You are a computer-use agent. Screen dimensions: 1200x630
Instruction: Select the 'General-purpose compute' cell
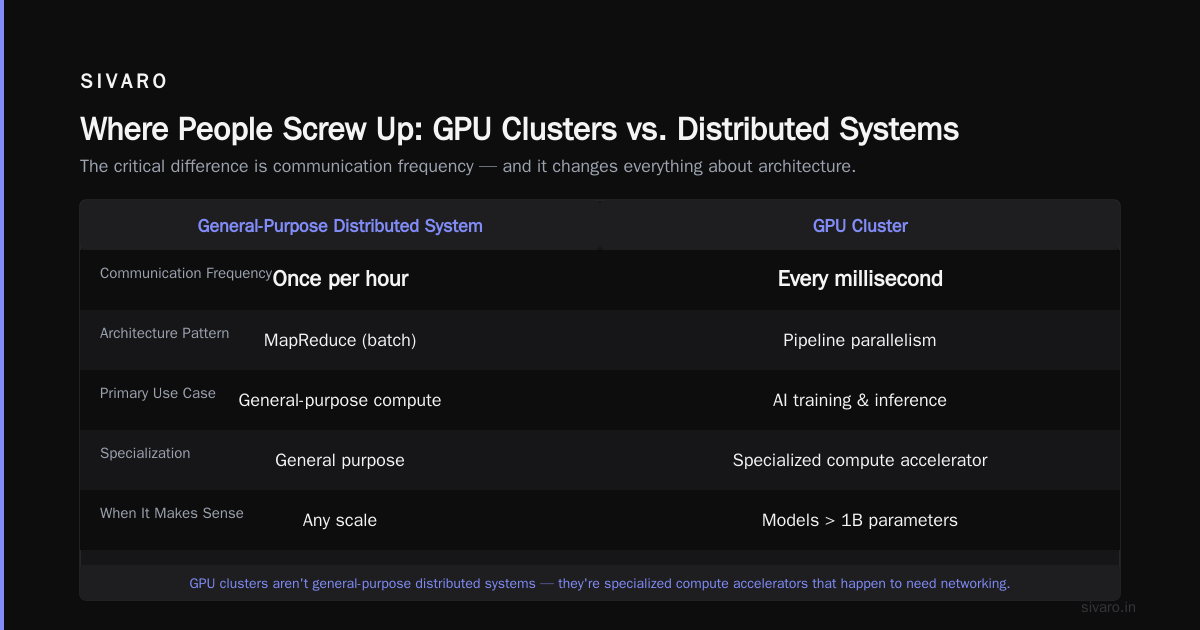click(340, 400)
